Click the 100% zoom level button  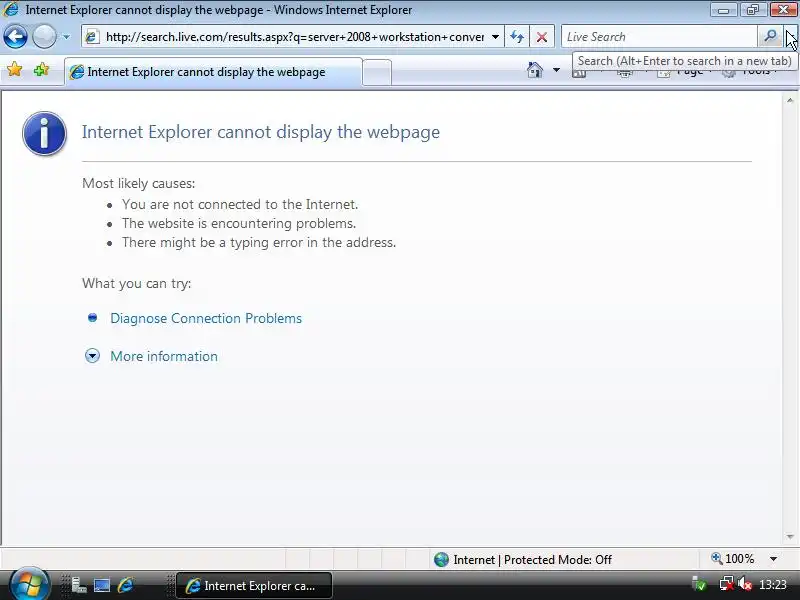click(732, 559)
